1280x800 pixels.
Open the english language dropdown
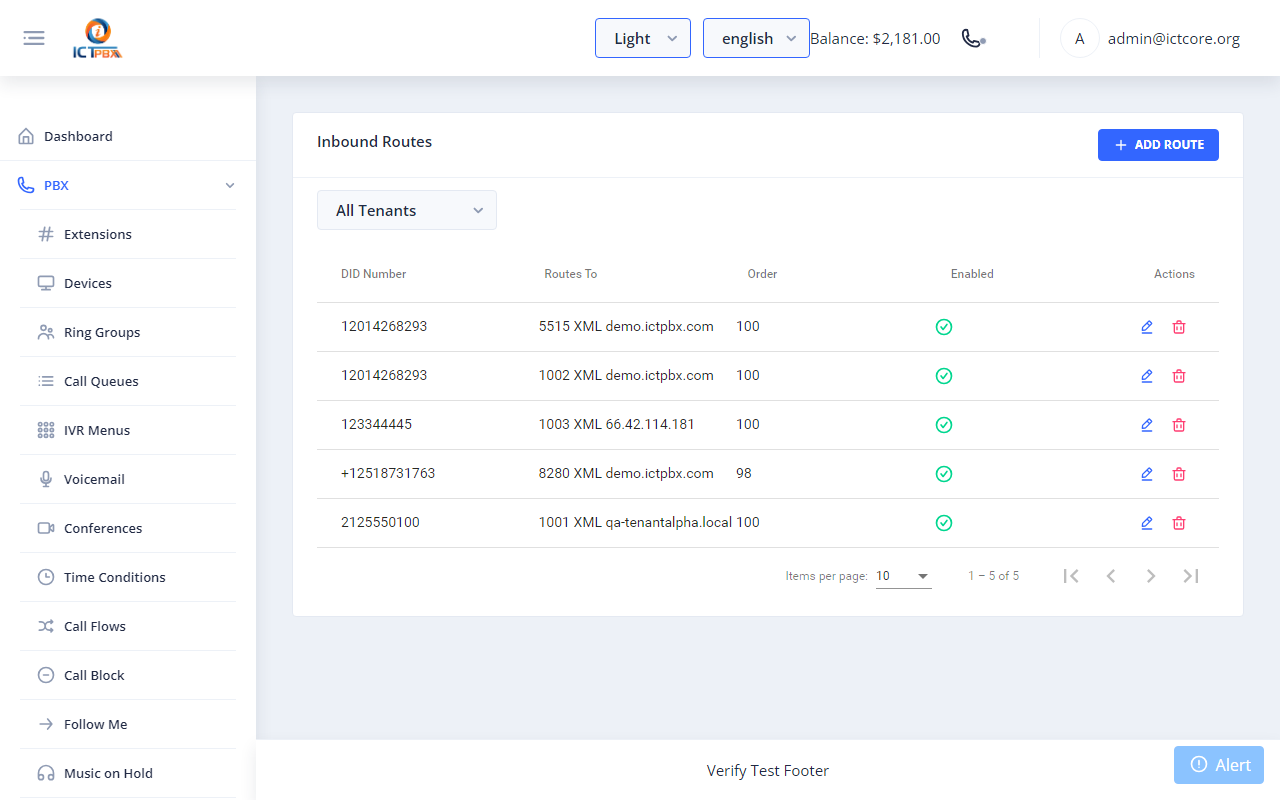pos(756,38)
